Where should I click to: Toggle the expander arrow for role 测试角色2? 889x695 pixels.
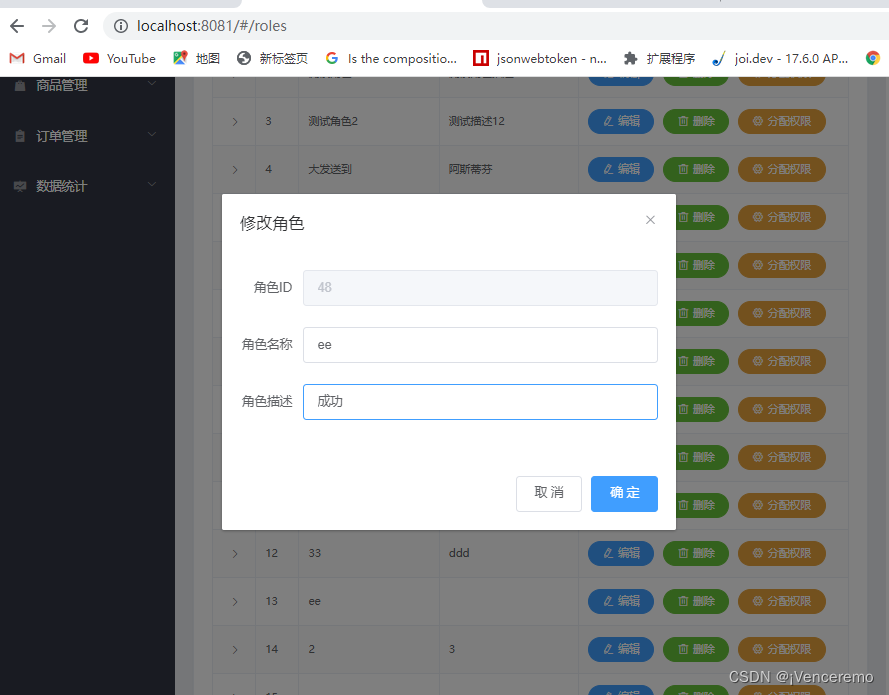pyautogui.click(x=234, y=121)
